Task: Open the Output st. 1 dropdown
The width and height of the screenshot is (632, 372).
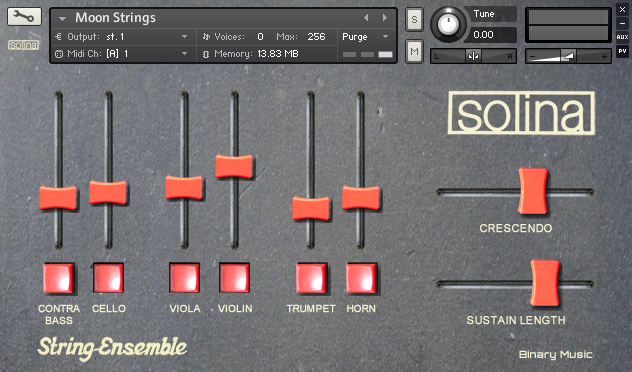Action: coord(184,37)
